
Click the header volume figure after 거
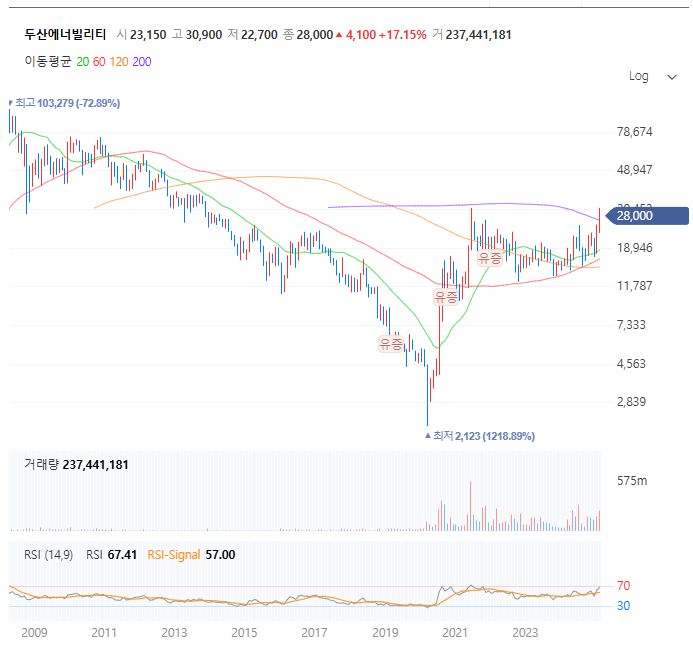pyautogui.click(x=478, y=35)
